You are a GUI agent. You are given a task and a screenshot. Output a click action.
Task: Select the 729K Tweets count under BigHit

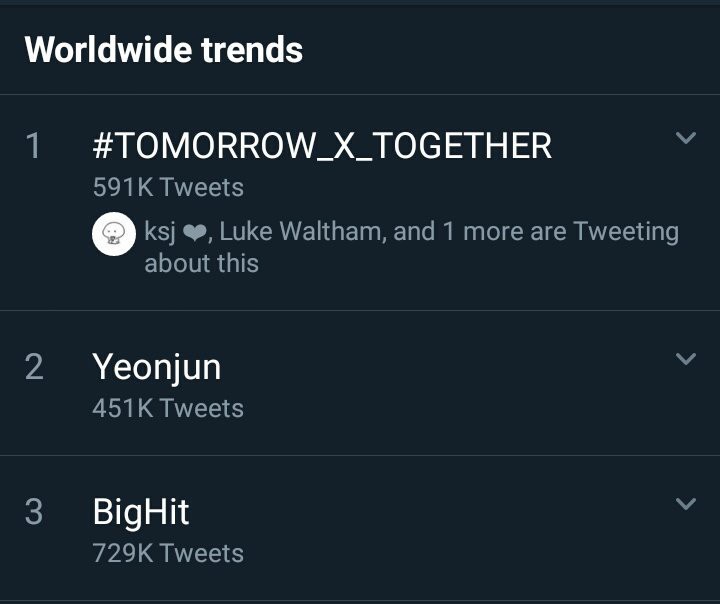click(168, 553)
